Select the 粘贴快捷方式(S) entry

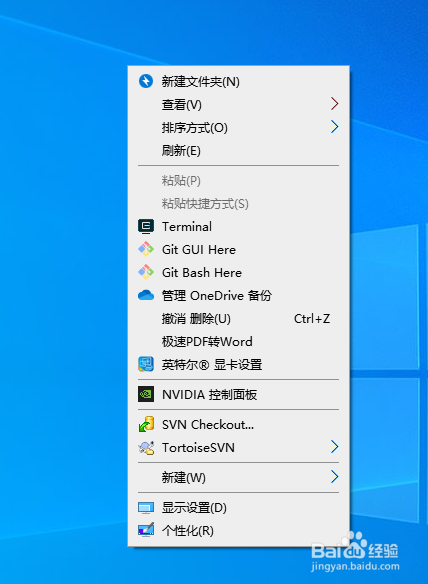point(238,204)
